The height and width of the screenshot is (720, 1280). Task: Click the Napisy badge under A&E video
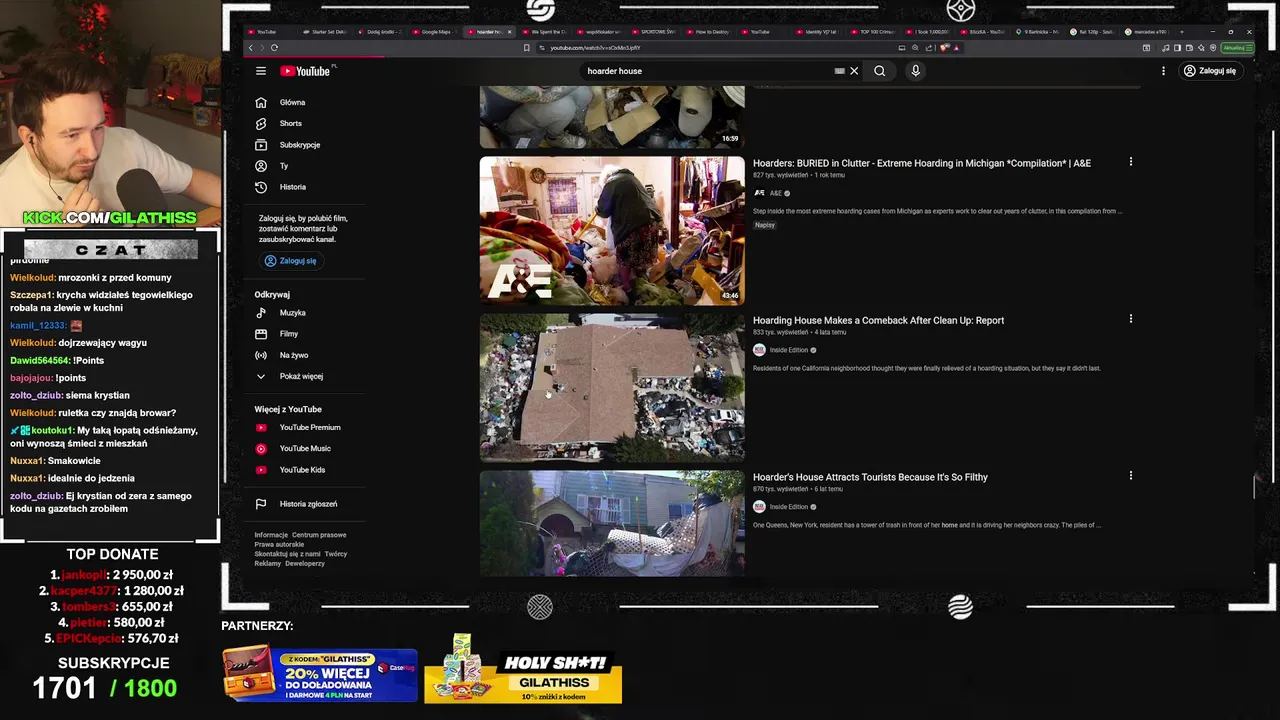[765, 225]
